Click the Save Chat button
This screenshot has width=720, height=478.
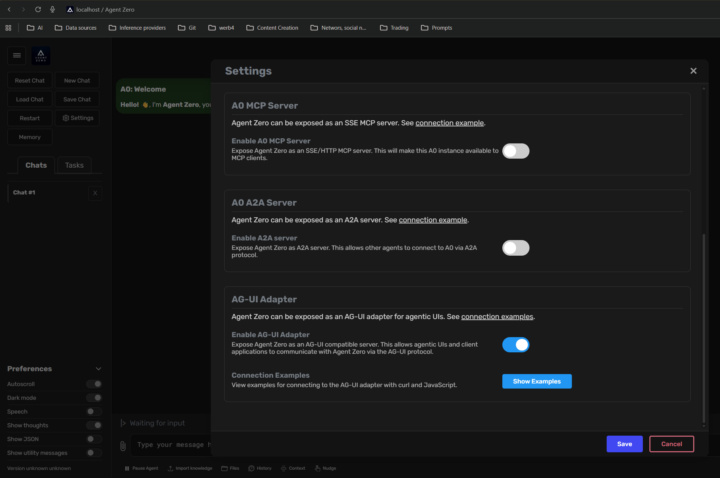coord(77,100)
